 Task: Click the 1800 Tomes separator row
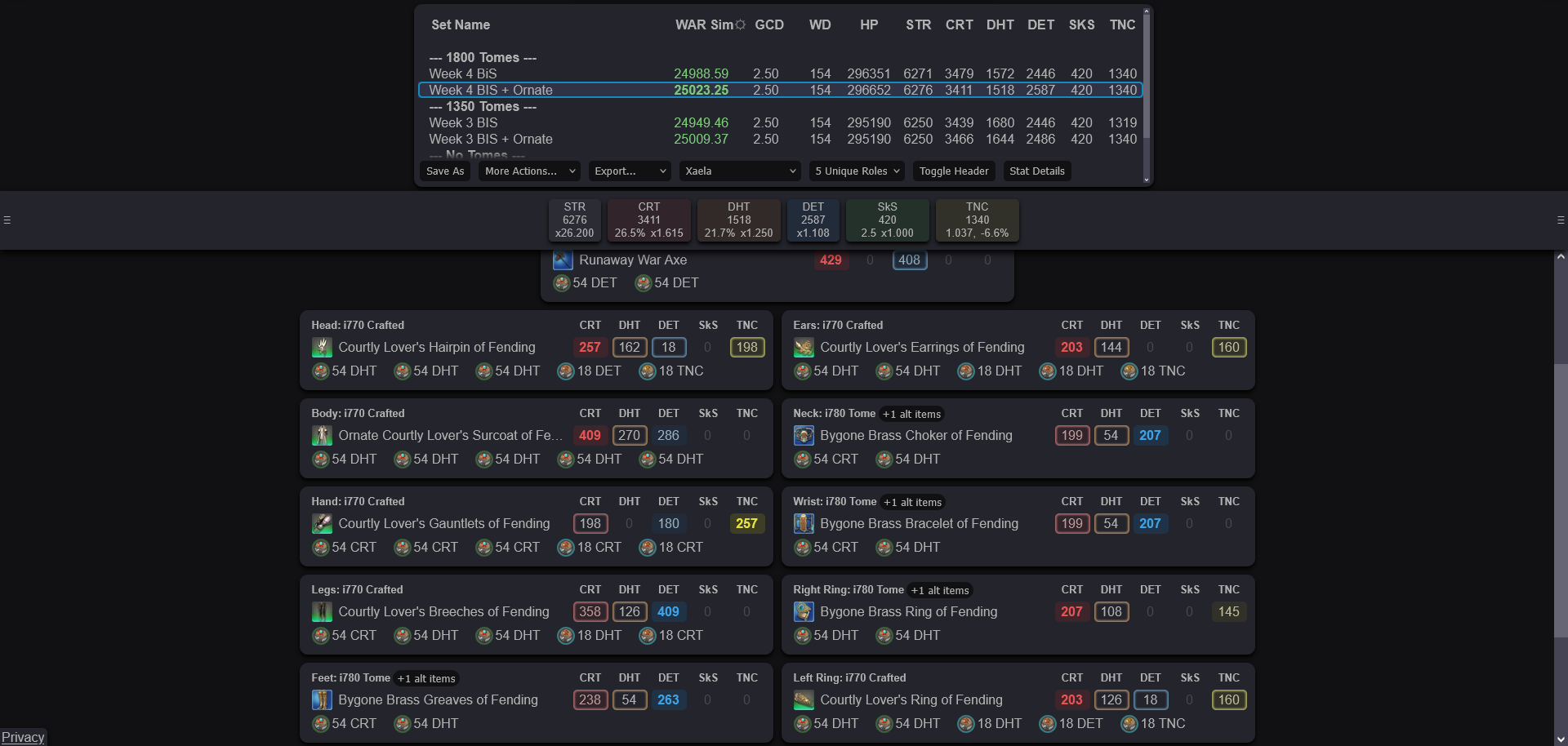[780, 58]
